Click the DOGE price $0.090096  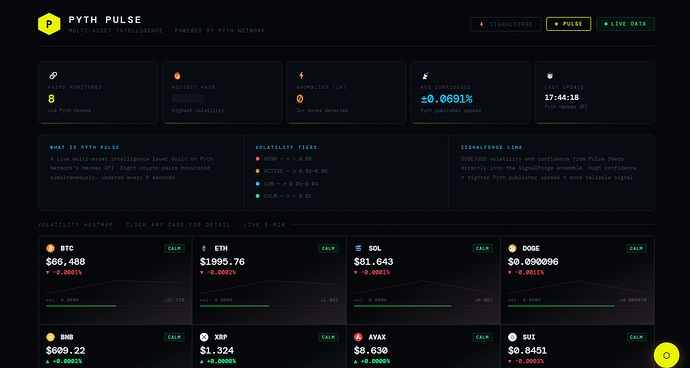(533, 262)
